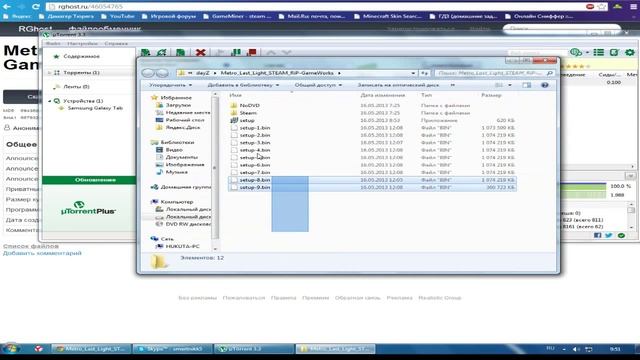Click the Explorer Back navigation button
Image resolution: width=640 pixels, height=360 pixels.
(148, 73)
